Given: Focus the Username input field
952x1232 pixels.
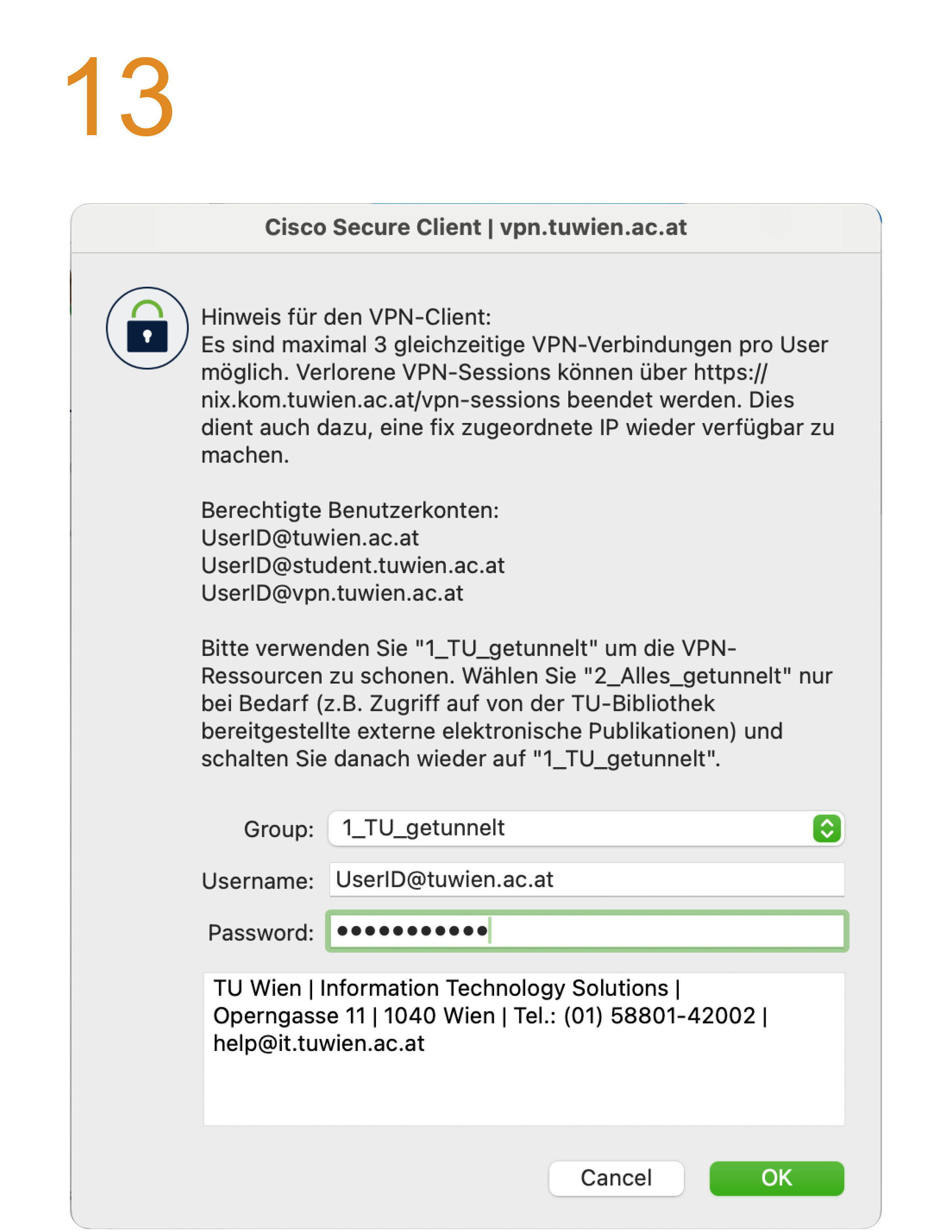Looking at the screenshot, I should click(587, 880).
